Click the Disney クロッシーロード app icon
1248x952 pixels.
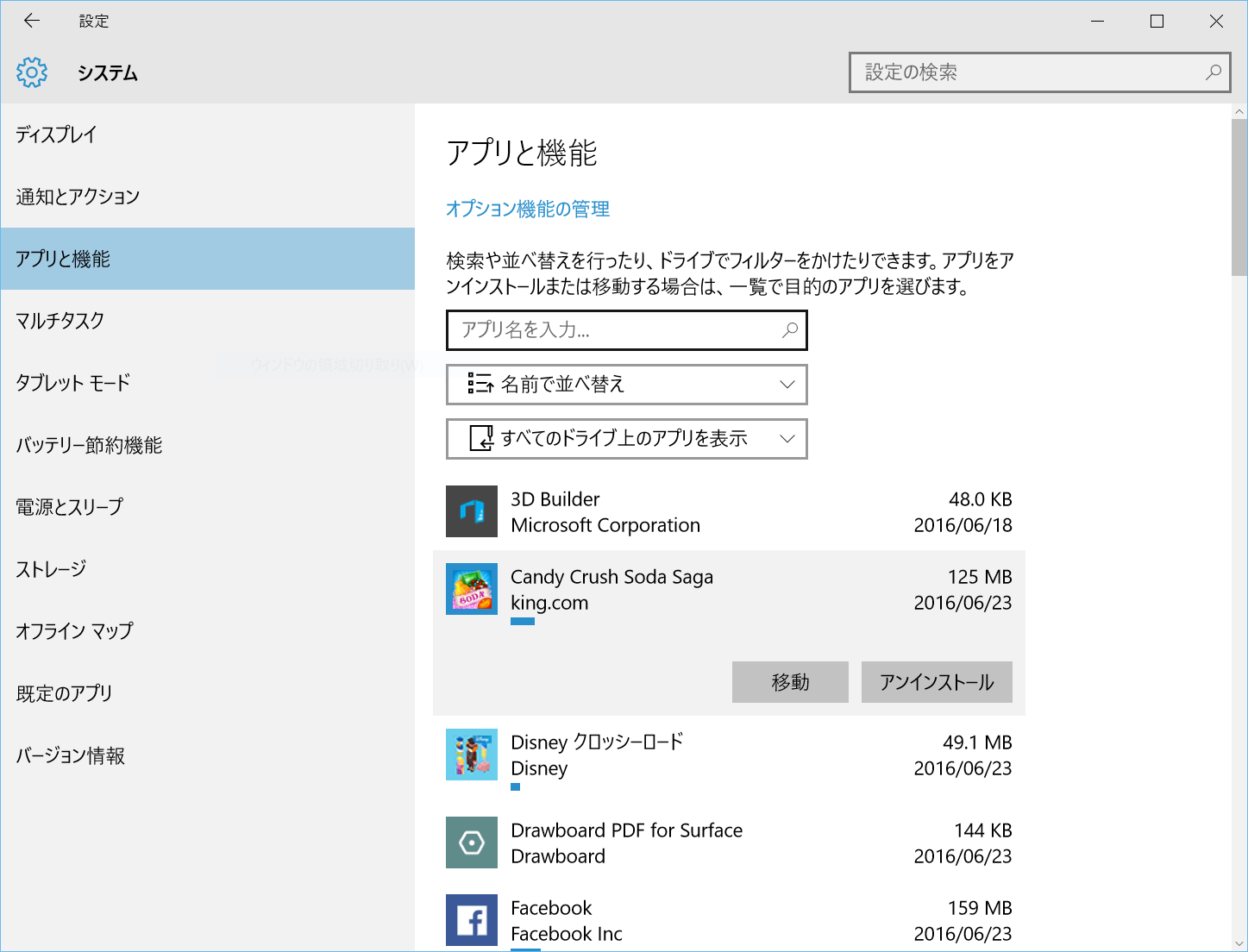tap(472, 755)
